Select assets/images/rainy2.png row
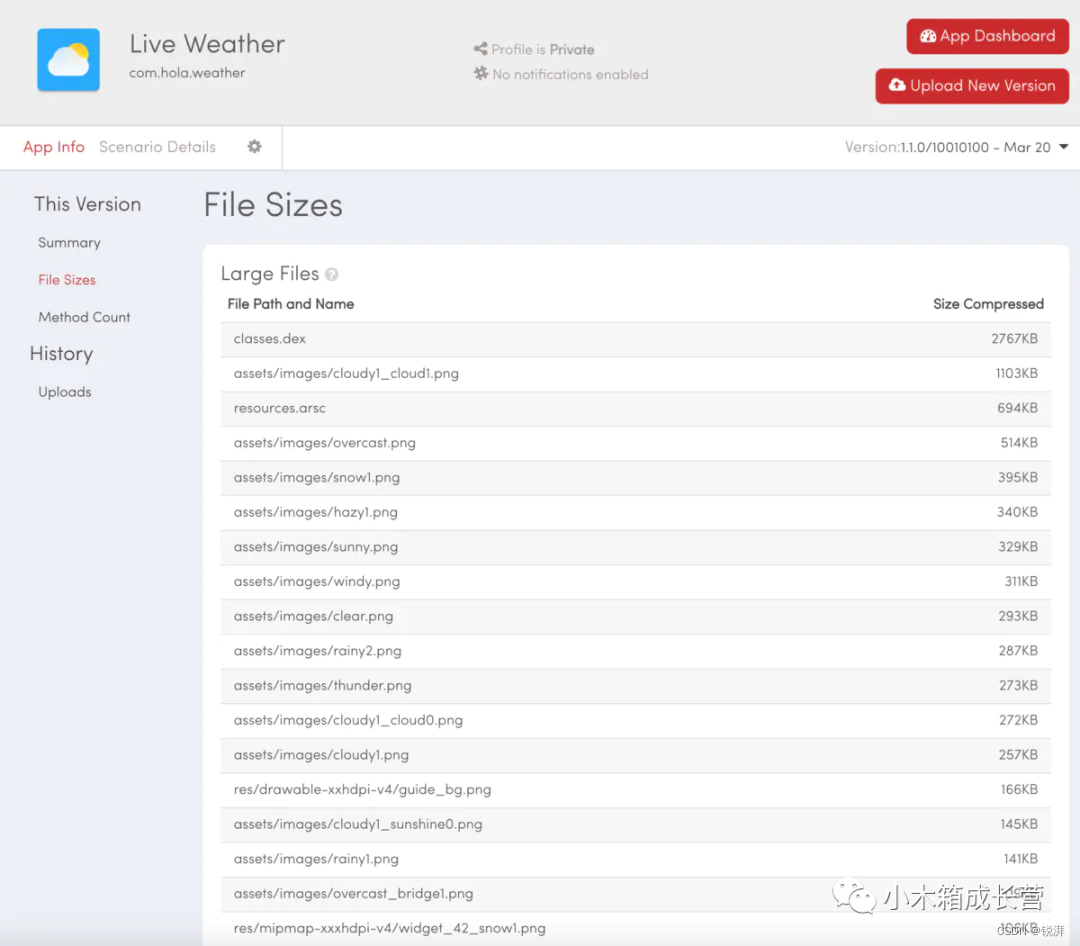This screenshot has height=946, width=1080. click(635, 651)
